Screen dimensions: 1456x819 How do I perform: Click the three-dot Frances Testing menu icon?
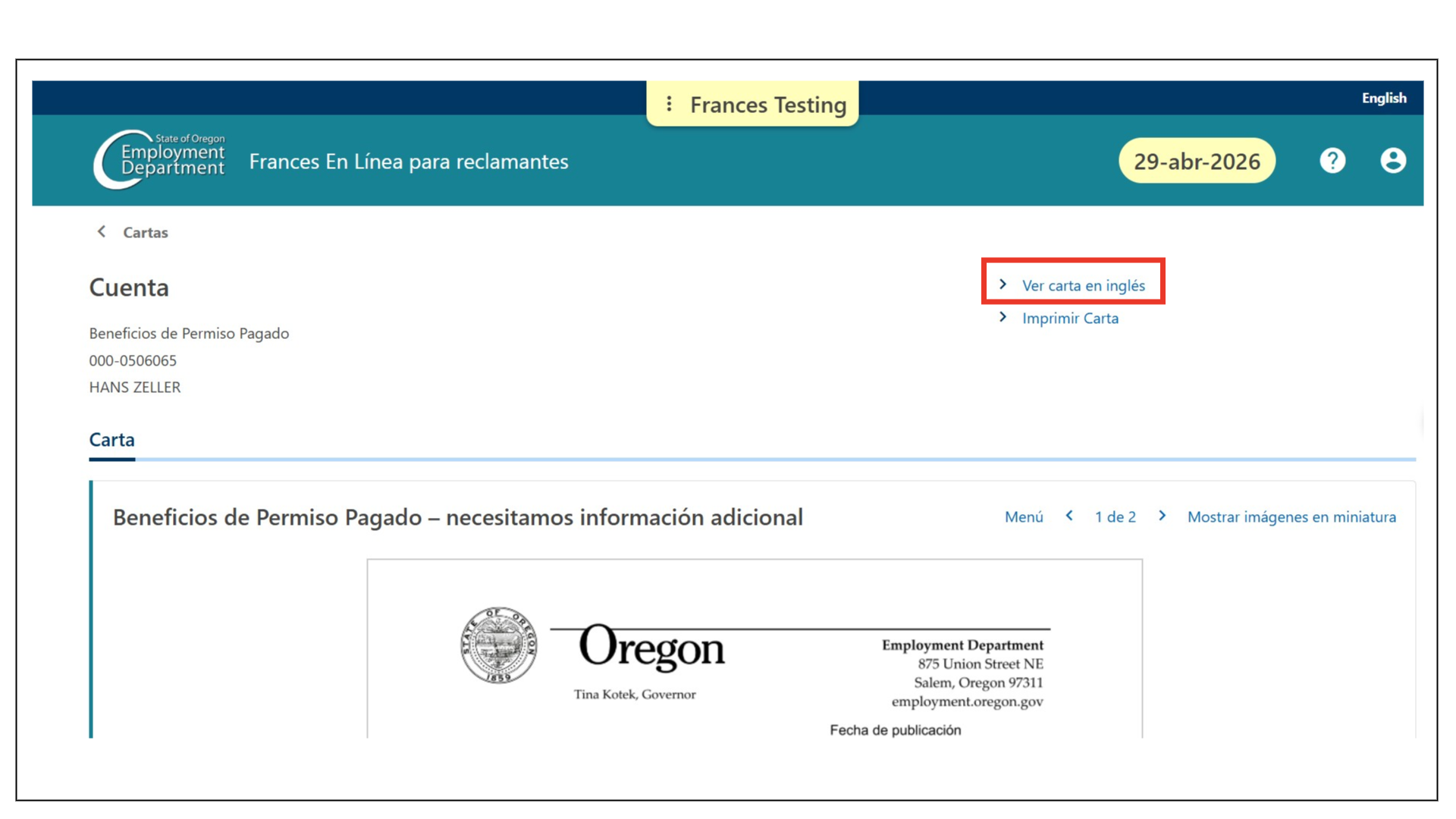tap(669, 104)
